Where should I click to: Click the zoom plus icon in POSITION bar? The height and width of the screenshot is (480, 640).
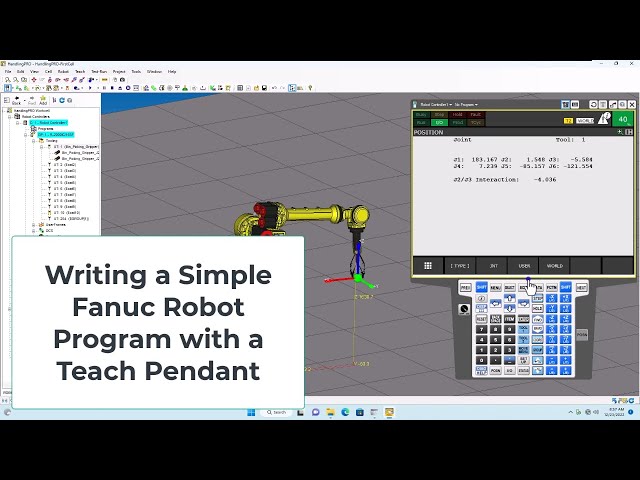620,132
